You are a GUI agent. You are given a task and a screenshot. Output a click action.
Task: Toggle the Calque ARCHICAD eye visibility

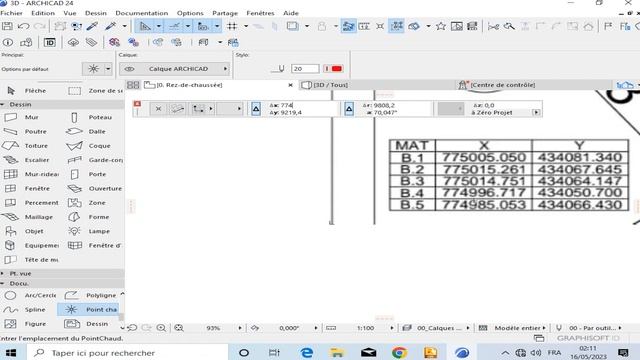coord(129,69)
